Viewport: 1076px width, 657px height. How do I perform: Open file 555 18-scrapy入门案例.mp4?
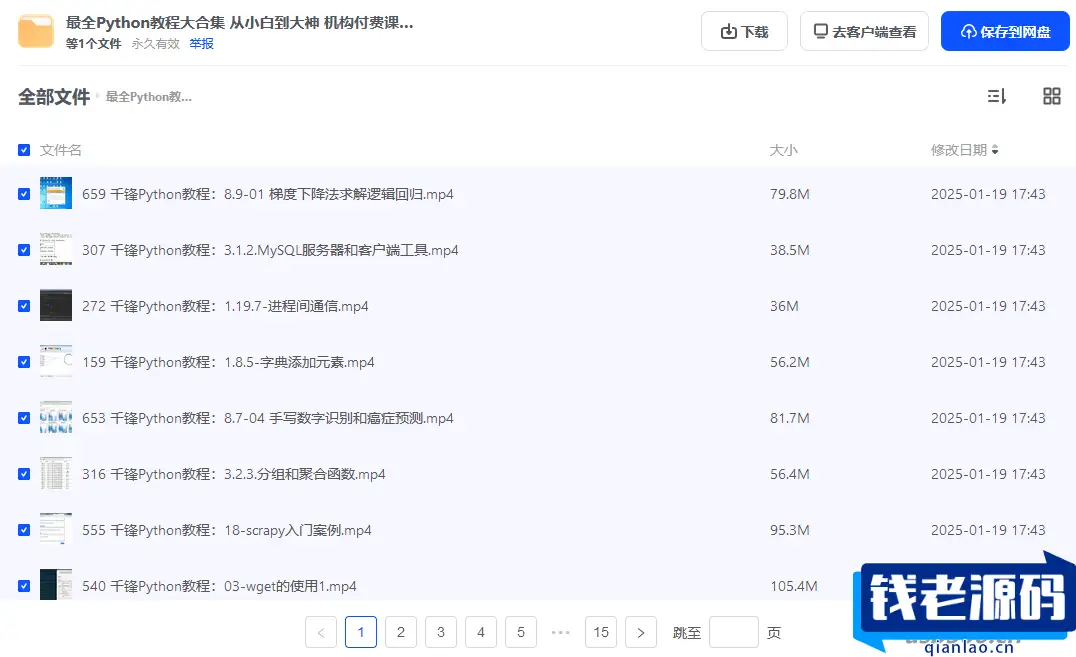point(226,530)
